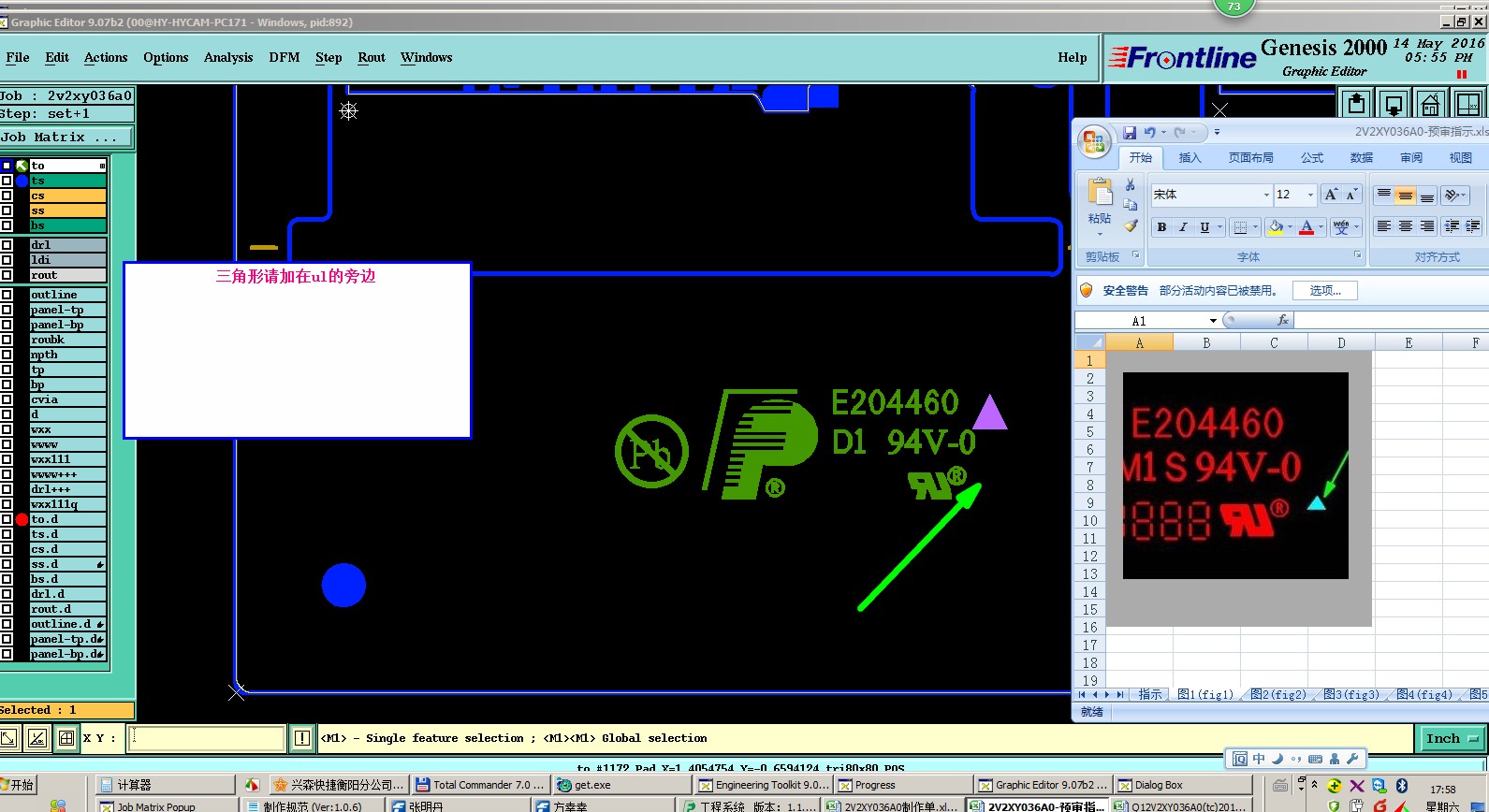Click the Center horizontal alignment icon
Screen dimensions: 1489x812
point(1405,226)
